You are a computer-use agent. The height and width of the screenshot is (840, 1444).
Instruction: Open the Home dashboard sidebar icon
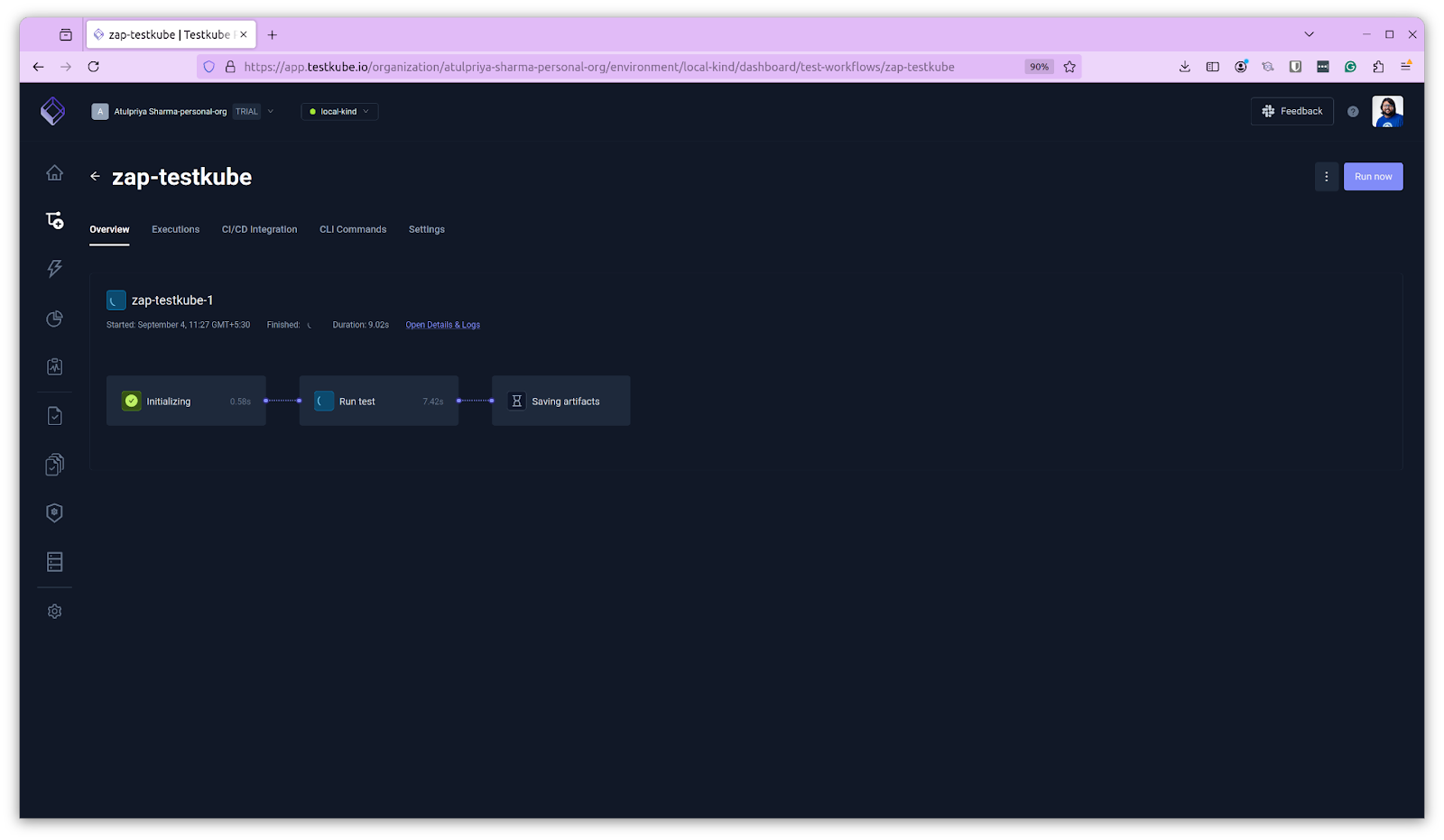[55, 172]
